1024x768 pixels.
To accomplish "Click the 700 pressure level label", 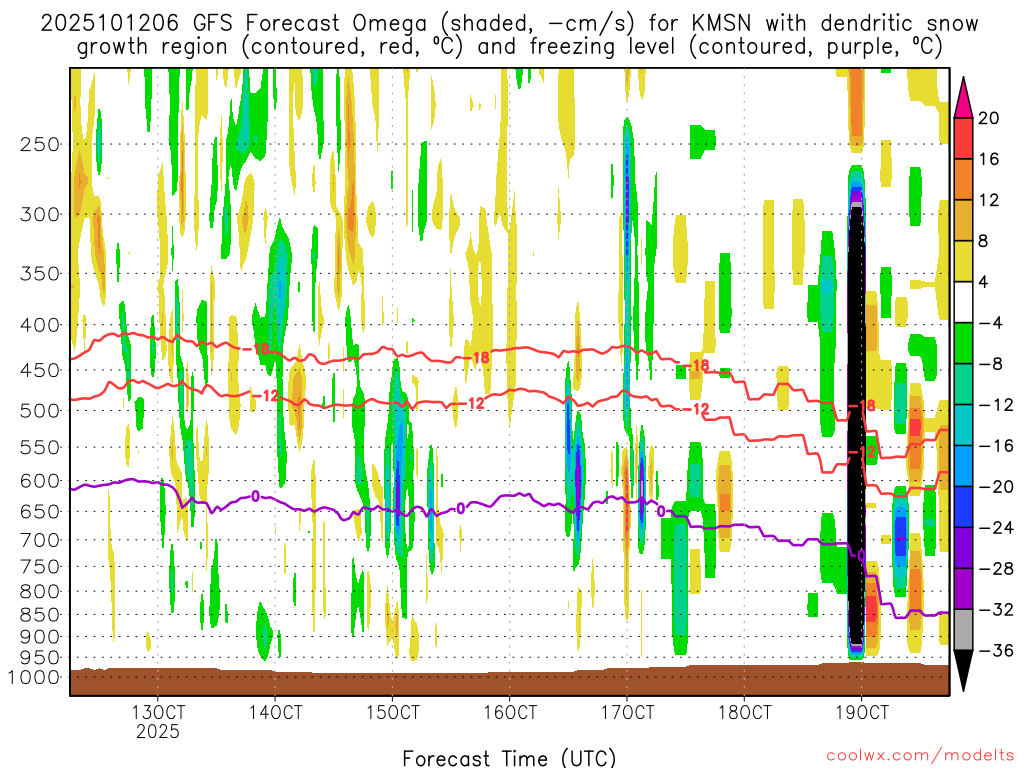I will pos(40,540).
